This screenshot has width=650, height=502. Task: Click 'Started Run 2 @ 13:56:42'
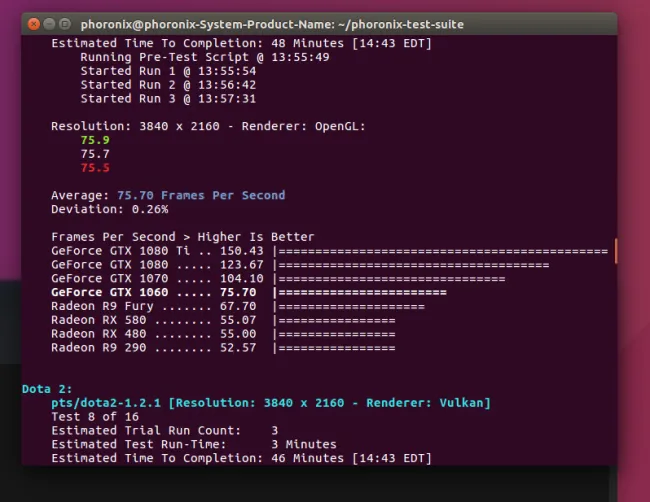click(168, 85)
